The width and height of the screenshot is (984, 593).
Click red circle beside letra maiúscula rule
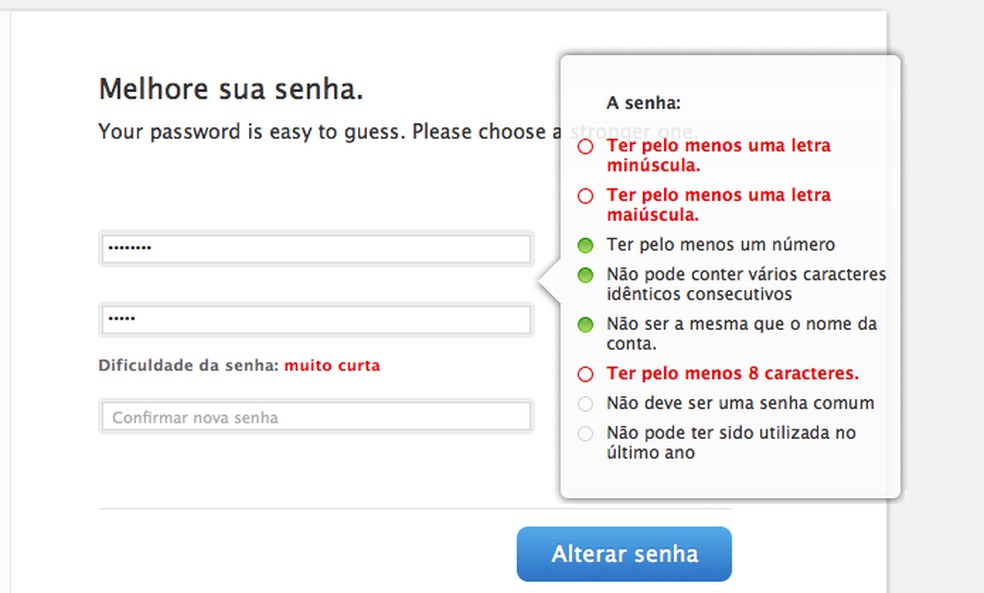coord(586,196)
